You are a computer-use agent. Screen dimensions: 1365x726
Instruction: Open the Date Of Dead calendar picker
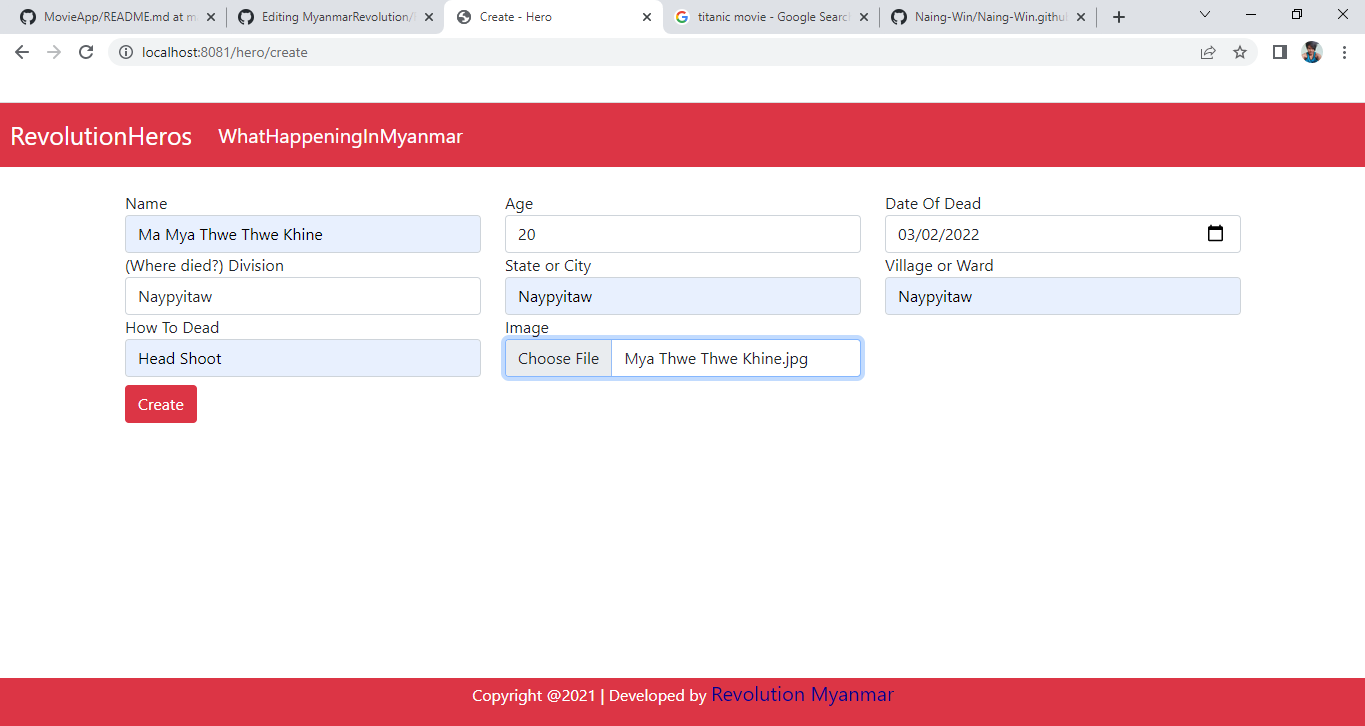1215,233
